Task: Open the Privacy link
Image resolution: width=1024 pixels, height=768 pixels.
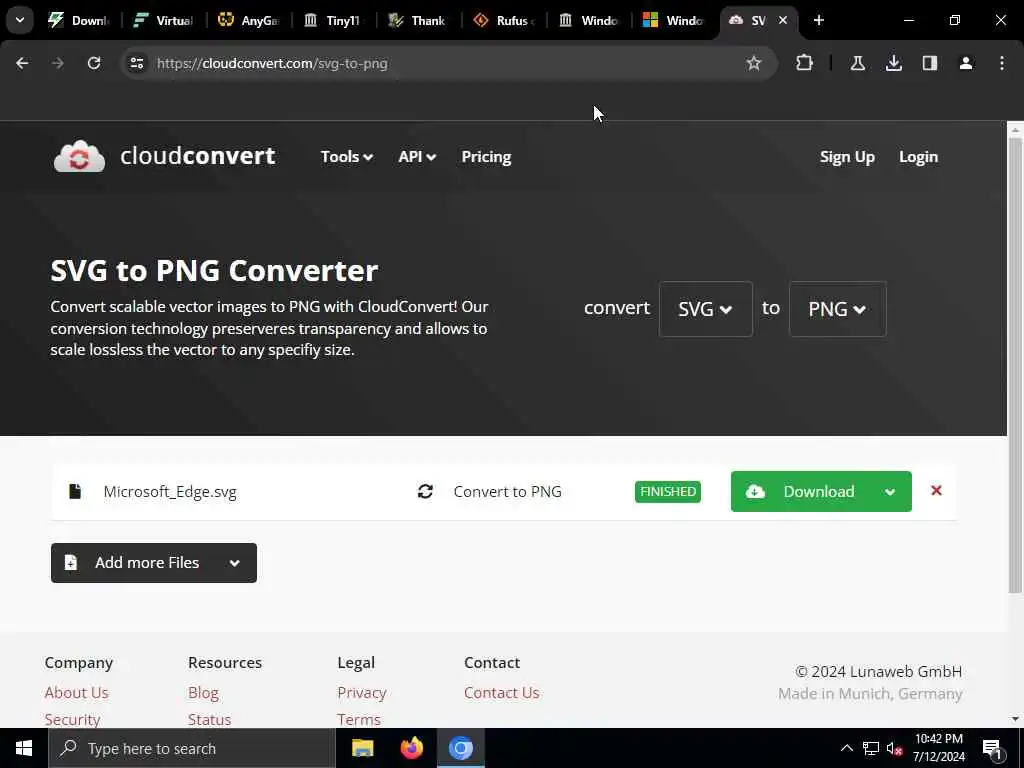Action: 362,692
